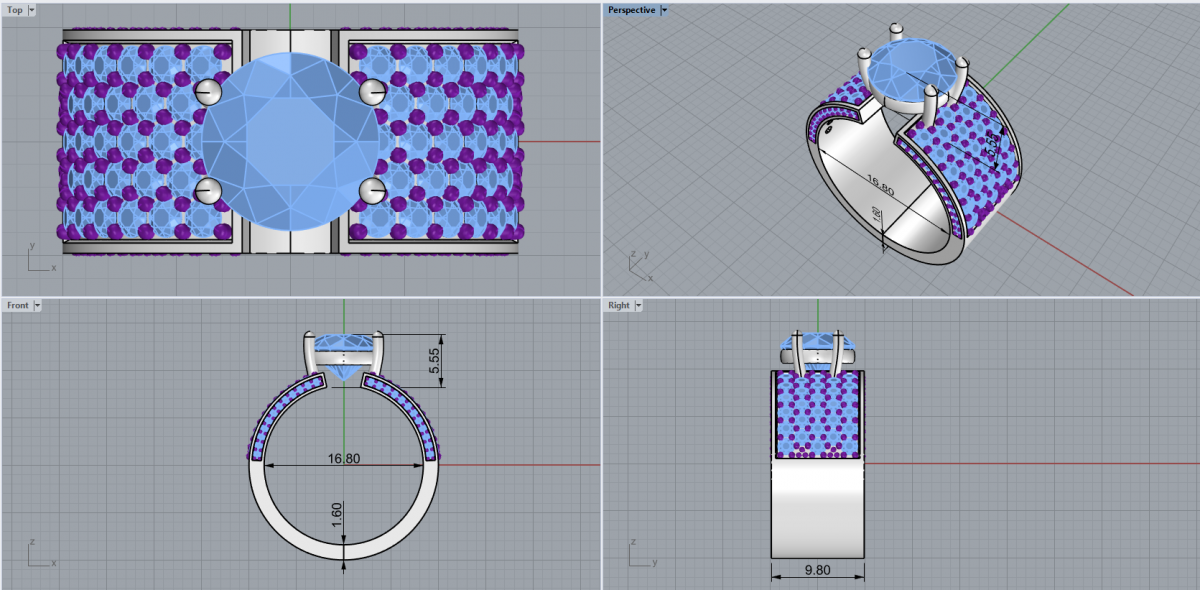The height and width of the screenshot is (590, 1200).
Task: Click the world axis icon in Front viewport
Action: (38, 553)
